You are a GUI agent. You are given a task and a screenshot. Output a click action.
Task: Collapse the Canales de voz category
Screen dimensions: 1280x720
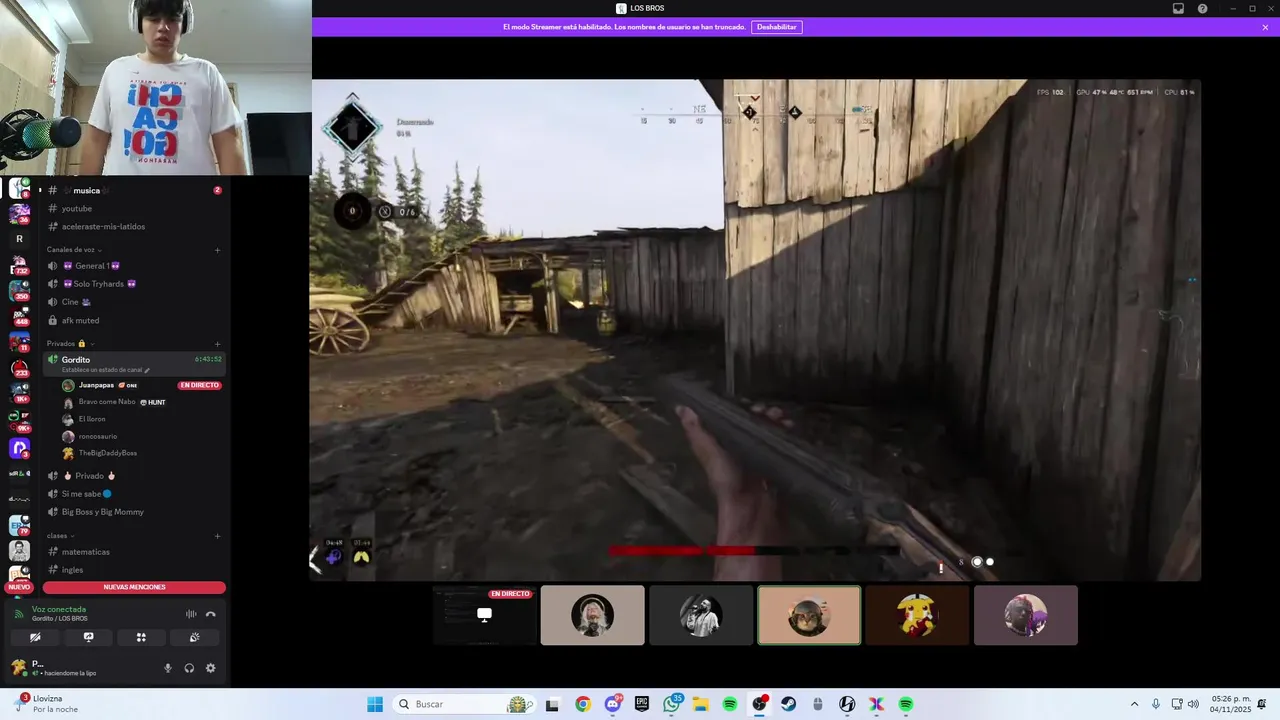click(x=74, y=249)
